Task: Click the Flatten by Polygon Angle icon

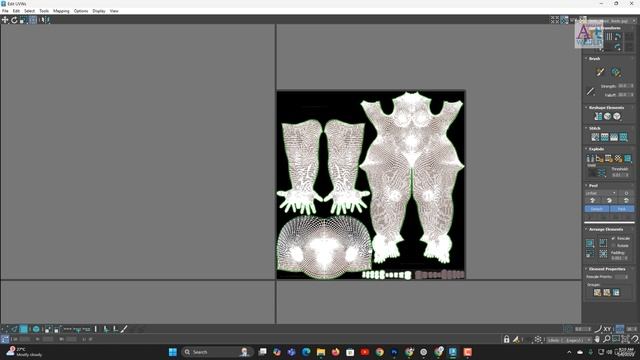Action: (x=600, y=158)
